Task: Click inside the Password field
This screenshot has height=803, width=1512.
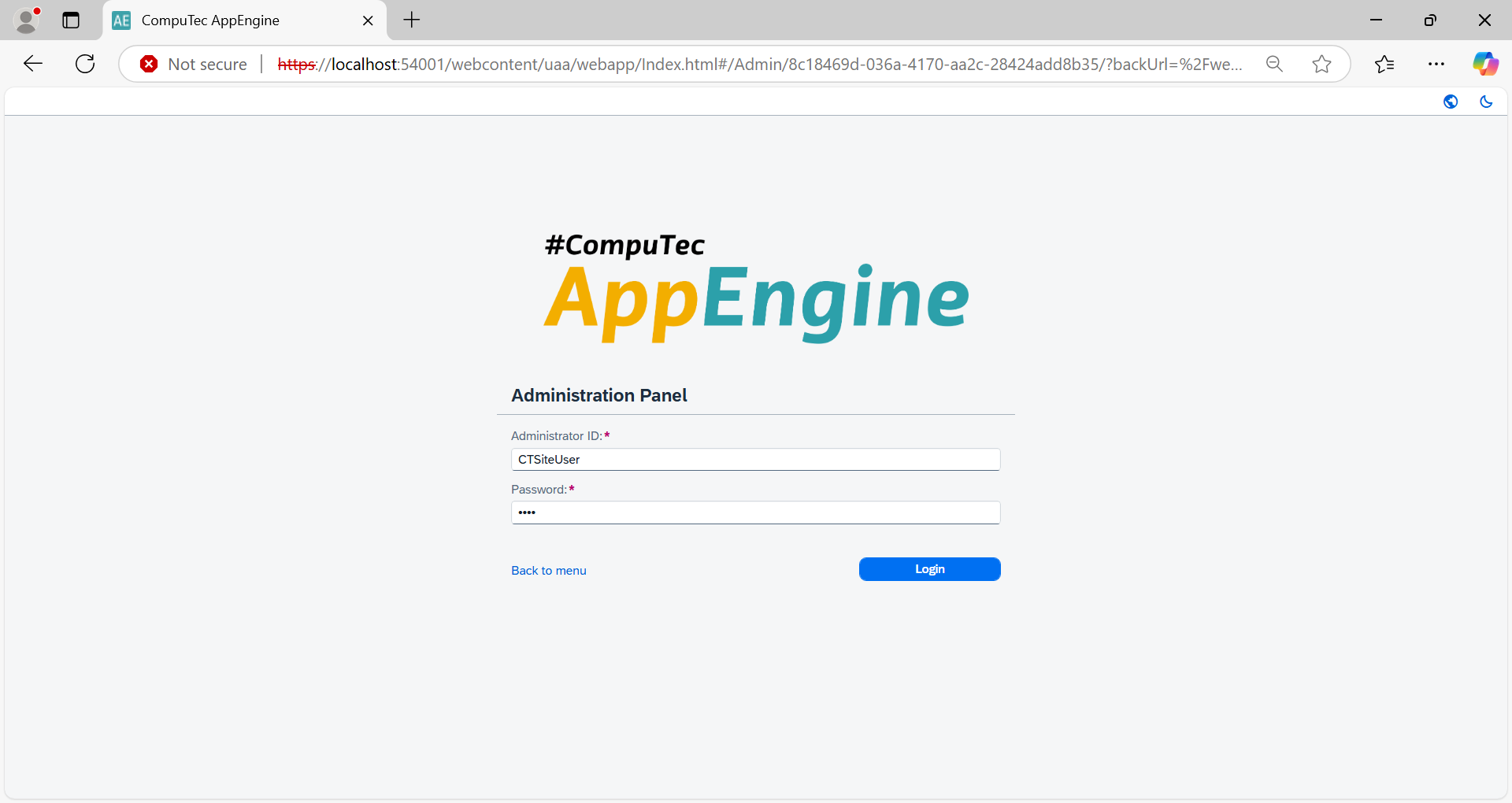Action: 754,512
